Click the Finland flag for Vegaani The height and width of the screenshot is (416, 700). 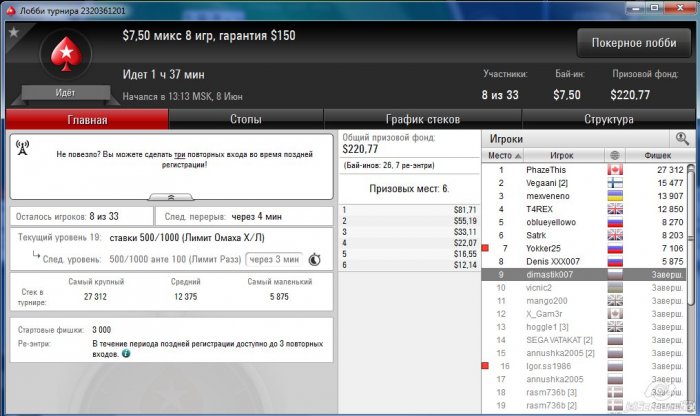pyautogui.click(x=615, y=183)
